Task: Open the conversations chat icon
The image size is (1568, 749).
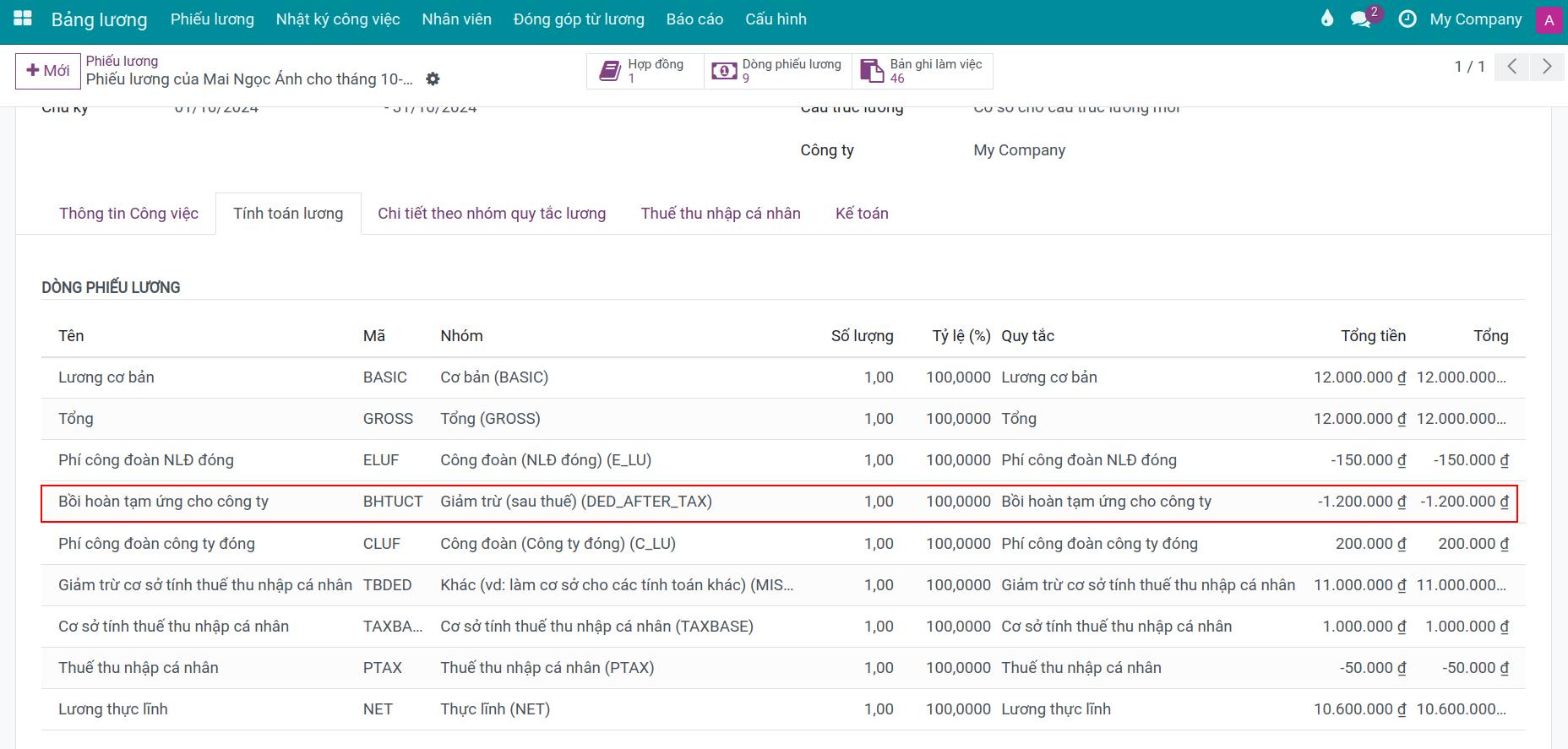Action: click(1361, 19)
